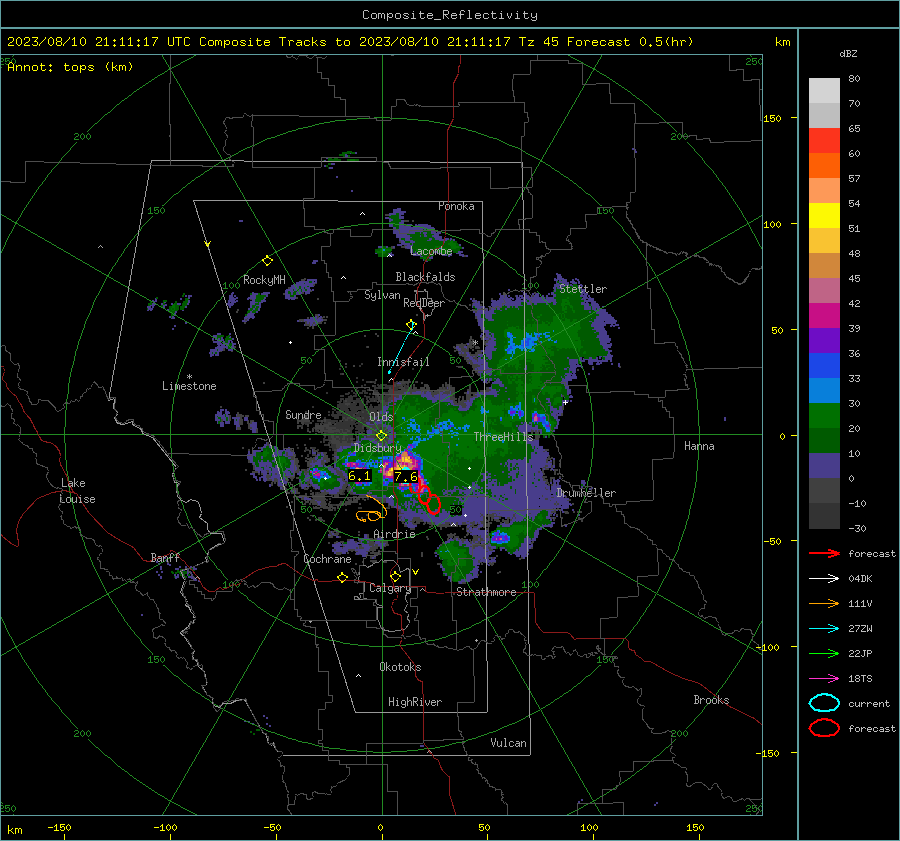
Task: Click the Annot: tops (km) label
Action: (x=70, y=67)
